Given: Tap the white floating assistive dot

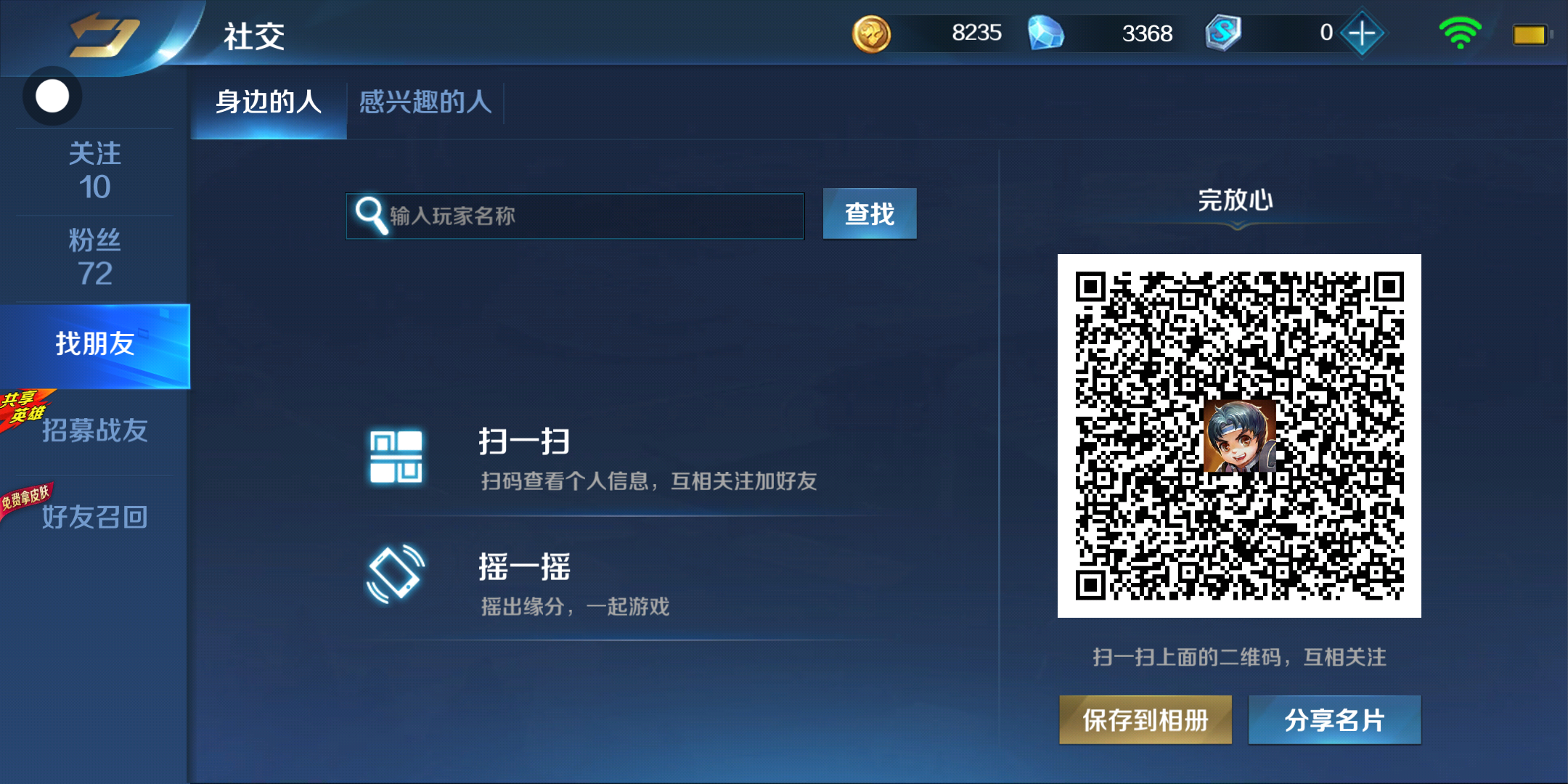Looking at the screenshot, I should click(52, 96).
